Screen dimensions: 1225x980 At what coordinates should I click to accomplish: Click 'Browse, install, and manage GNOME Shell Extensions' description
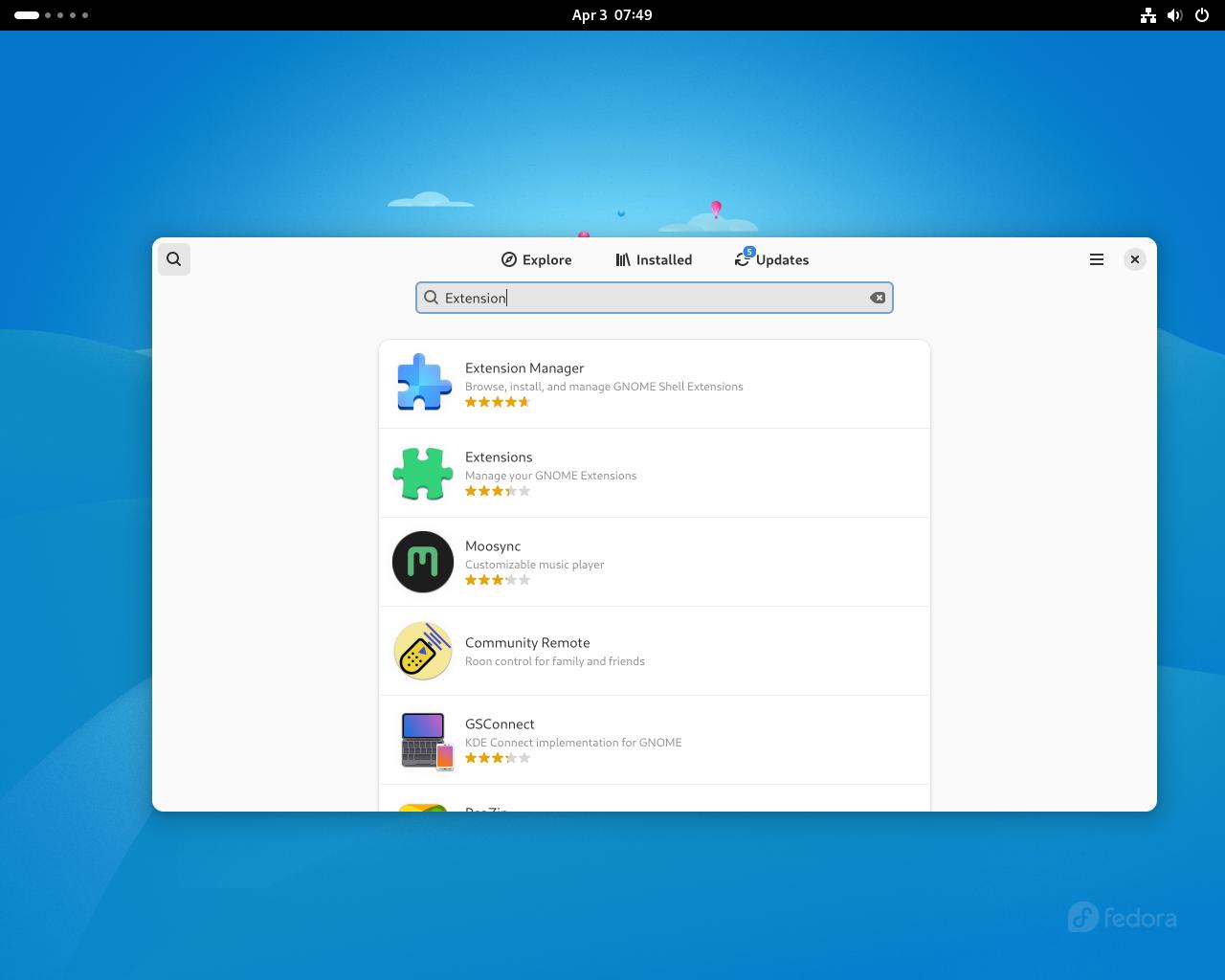pos(604,387)
